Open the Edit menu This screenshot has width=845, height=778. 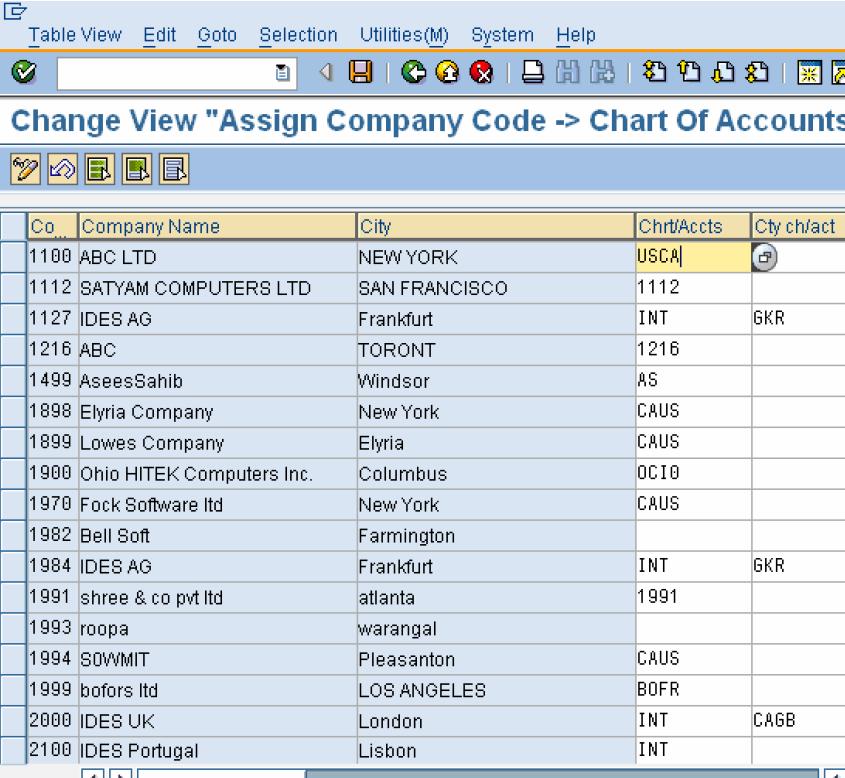[160, 35]
